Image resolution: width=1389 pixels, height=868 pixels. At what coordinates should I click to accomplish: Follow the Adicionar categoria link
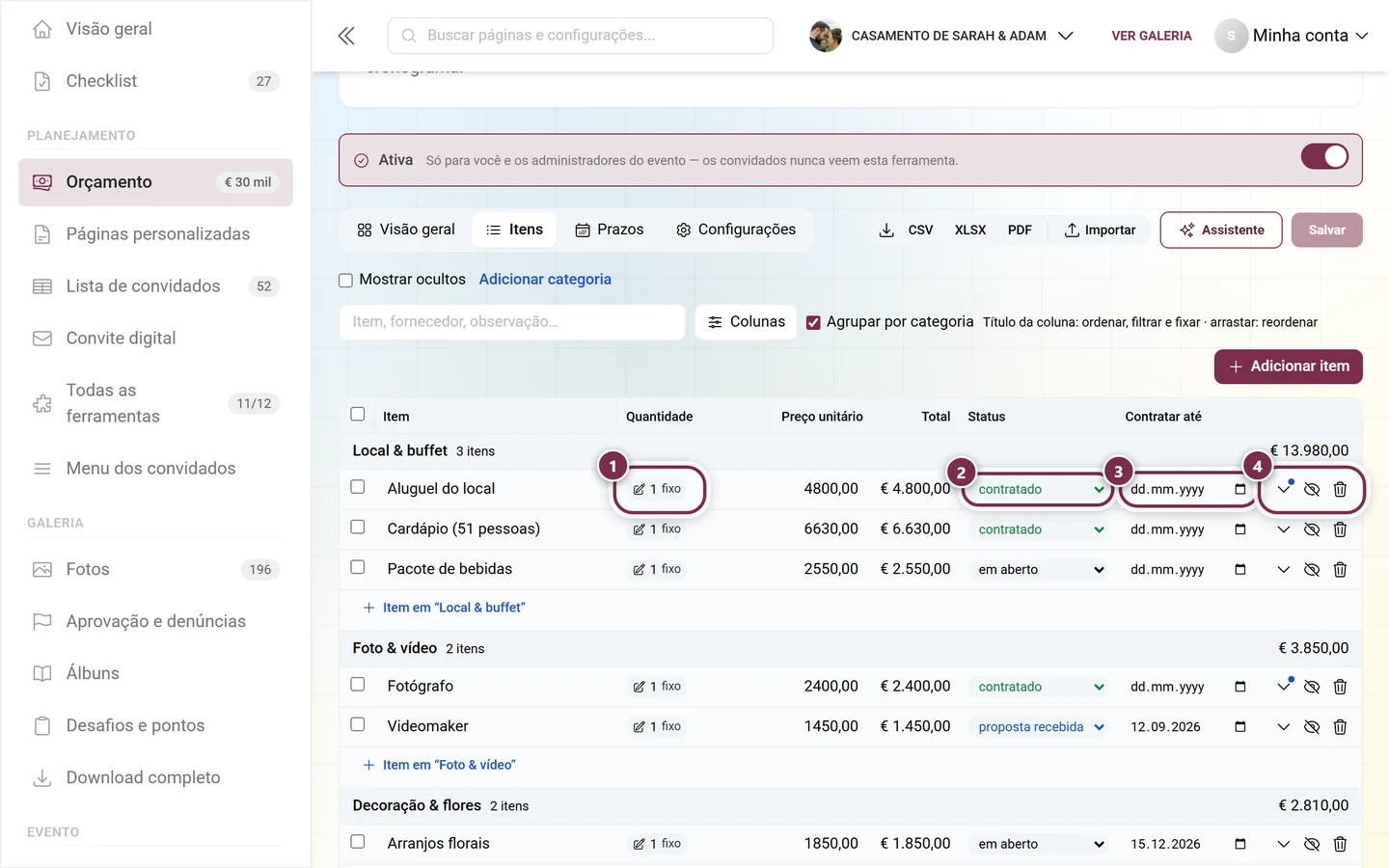click(x=545, y=280)
